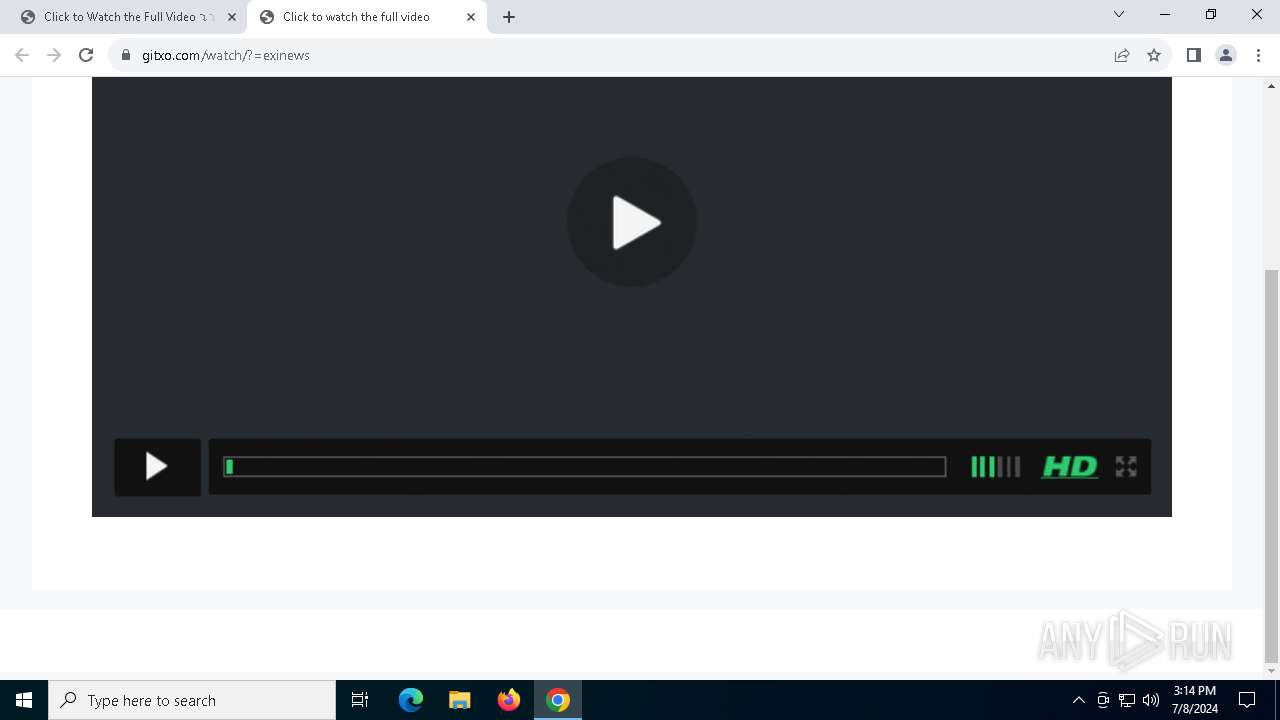This screenshot has height=720, width=1280.
Task: Reload the current page
Action: point(86,55)
